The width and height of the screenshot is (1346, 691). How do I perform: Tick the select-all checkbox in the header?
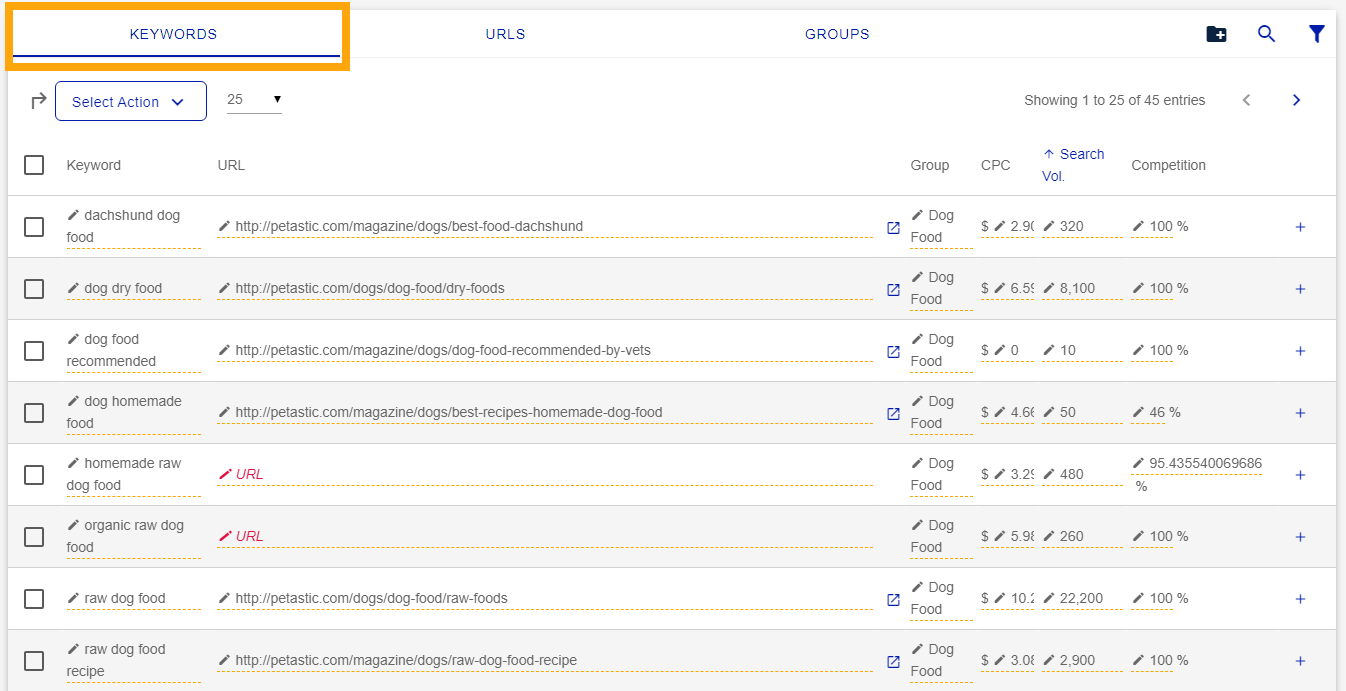tap(34, 165)
